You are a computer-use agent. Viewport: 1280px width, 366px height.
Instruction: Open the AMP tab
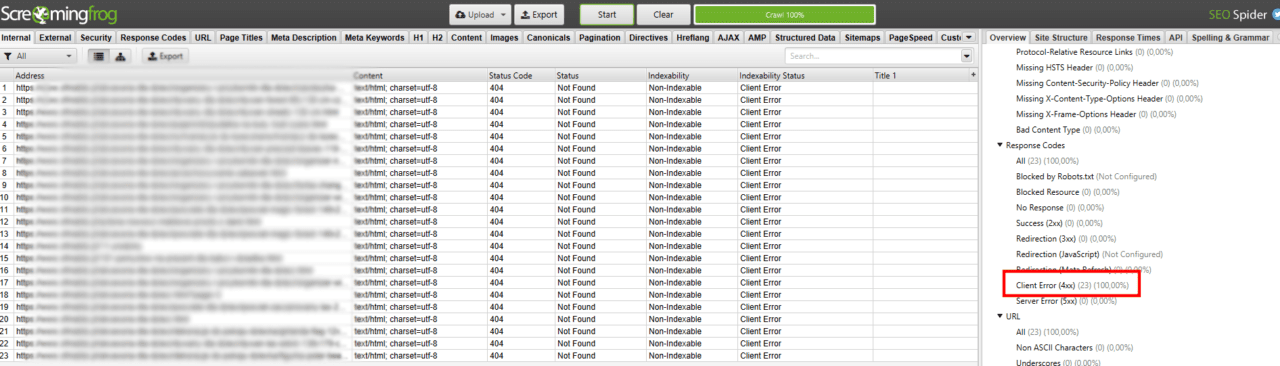tap(756, 37)
